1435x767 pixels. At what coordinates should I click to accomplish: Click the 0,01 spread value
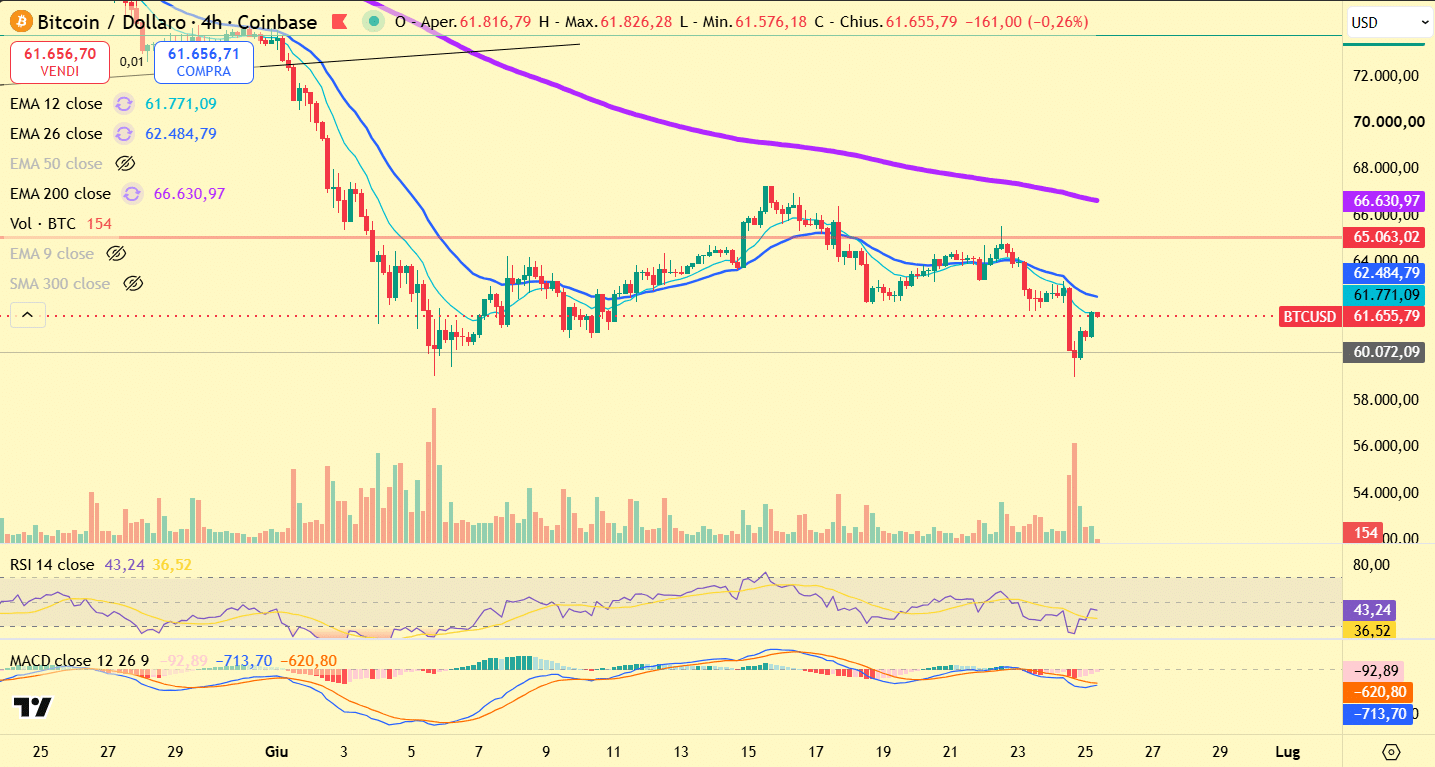point(131,62)
